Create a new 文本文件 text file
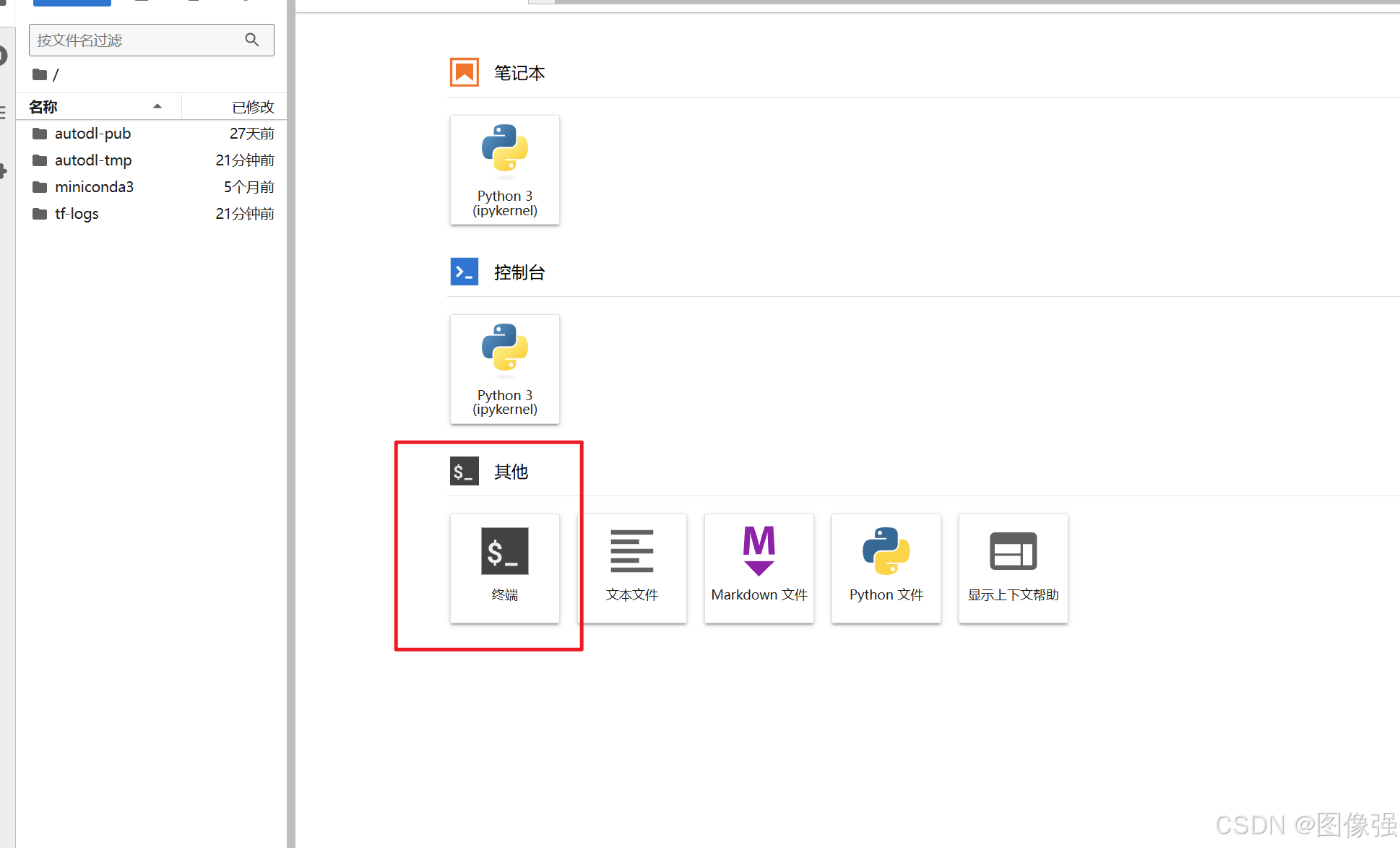1400x848 pixels. 632,568
